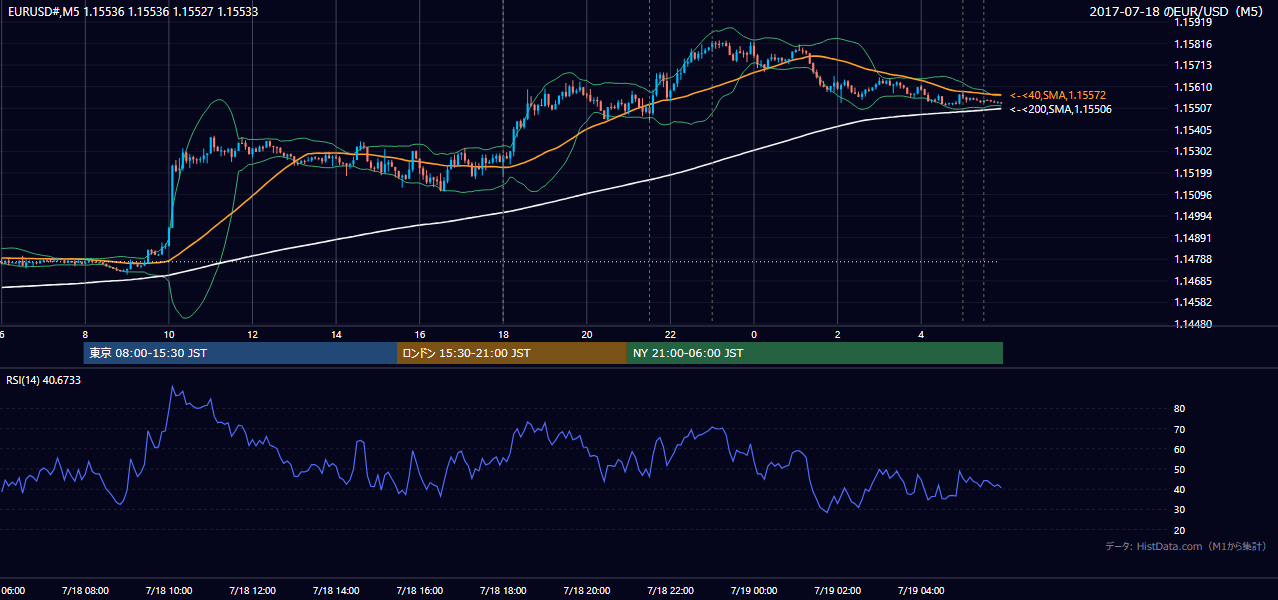Click RSI axis level 50
The image size is (1278, 600).
coord(1180,469)
